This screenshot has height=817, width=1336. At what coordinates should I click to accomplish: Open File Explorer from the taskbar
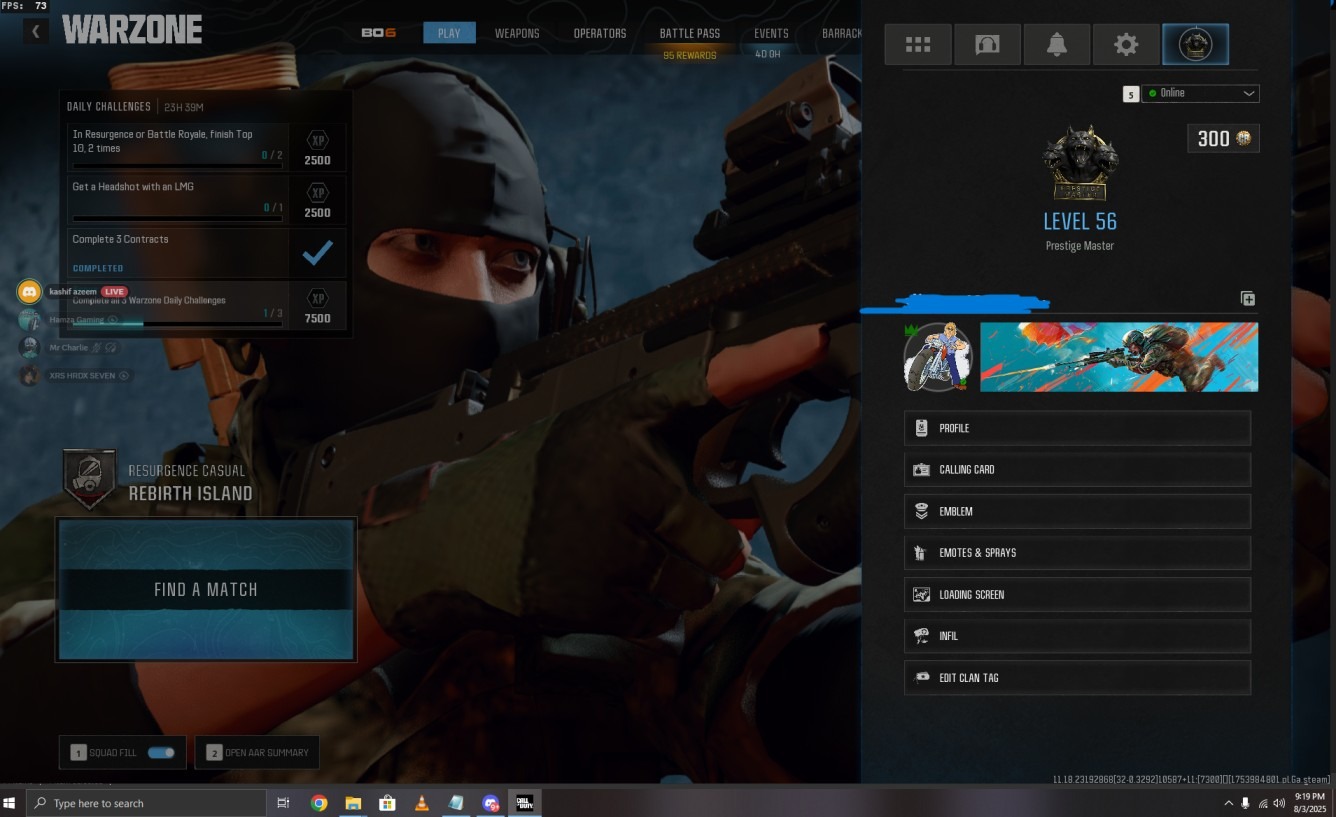click(x=353, y=803)
